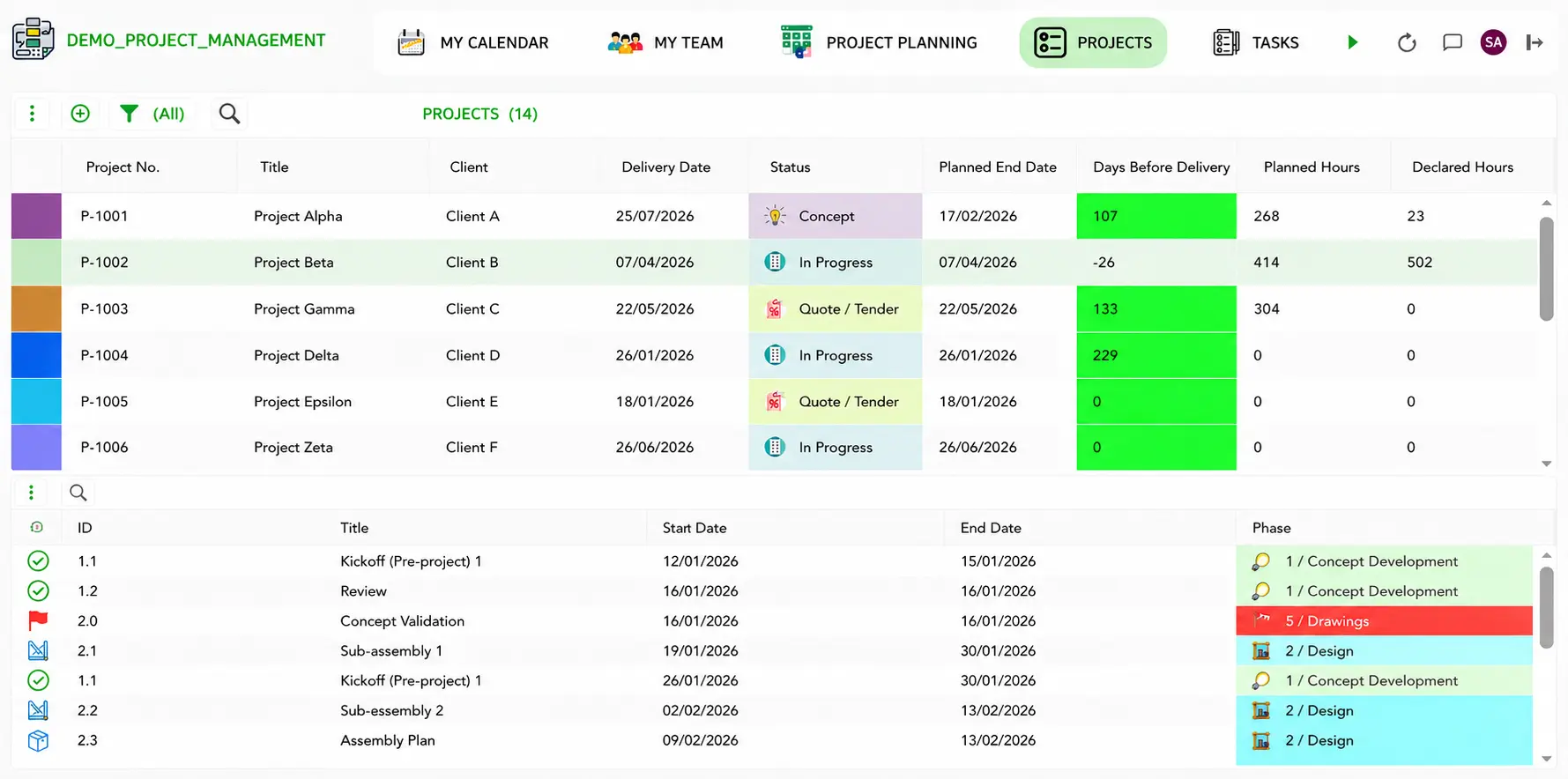Select the Review task title
The image size is (1568, 779).
point(363,591)
